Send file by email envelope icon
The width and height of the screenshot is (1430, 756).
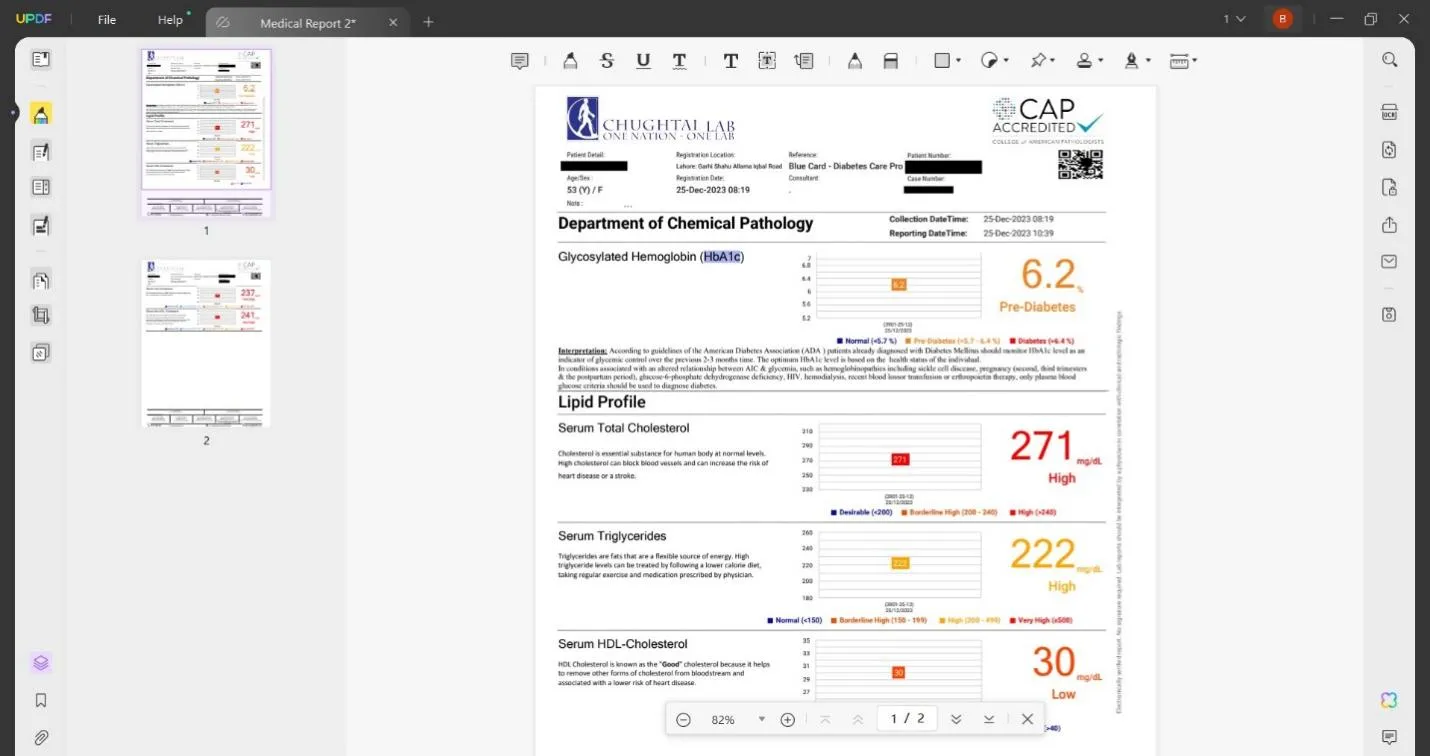pyautogui.click(x=1389, y=262)
